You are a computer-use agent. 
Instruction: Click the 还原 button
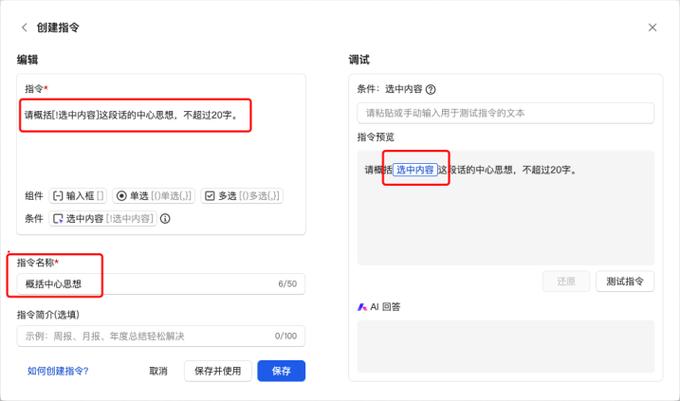[566, 281]
